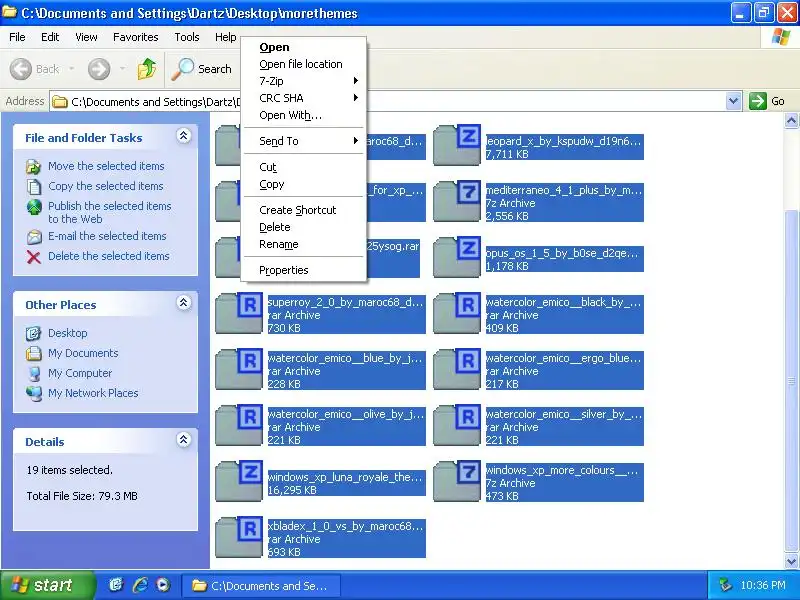Click Delete the selected items link
Screen dimensions: 800x600
[109, 256]
